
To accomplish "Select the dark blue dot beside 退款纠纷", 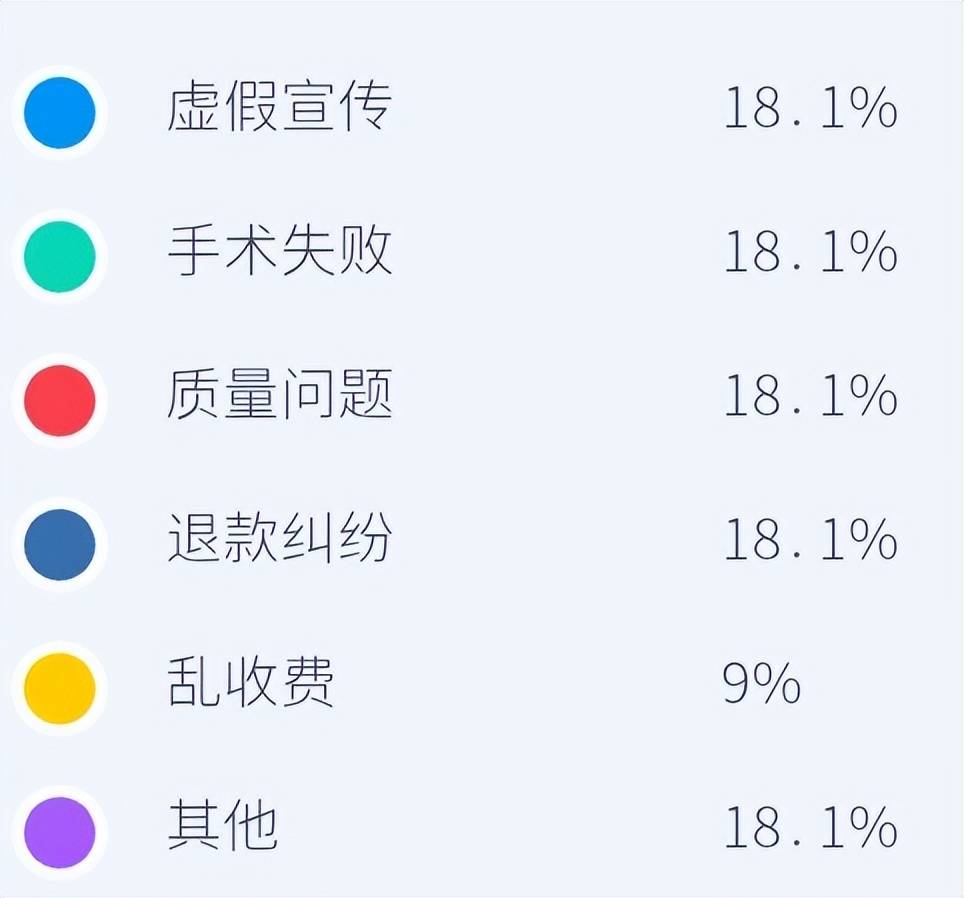I will pyautogui.click(x=60, y=545).
